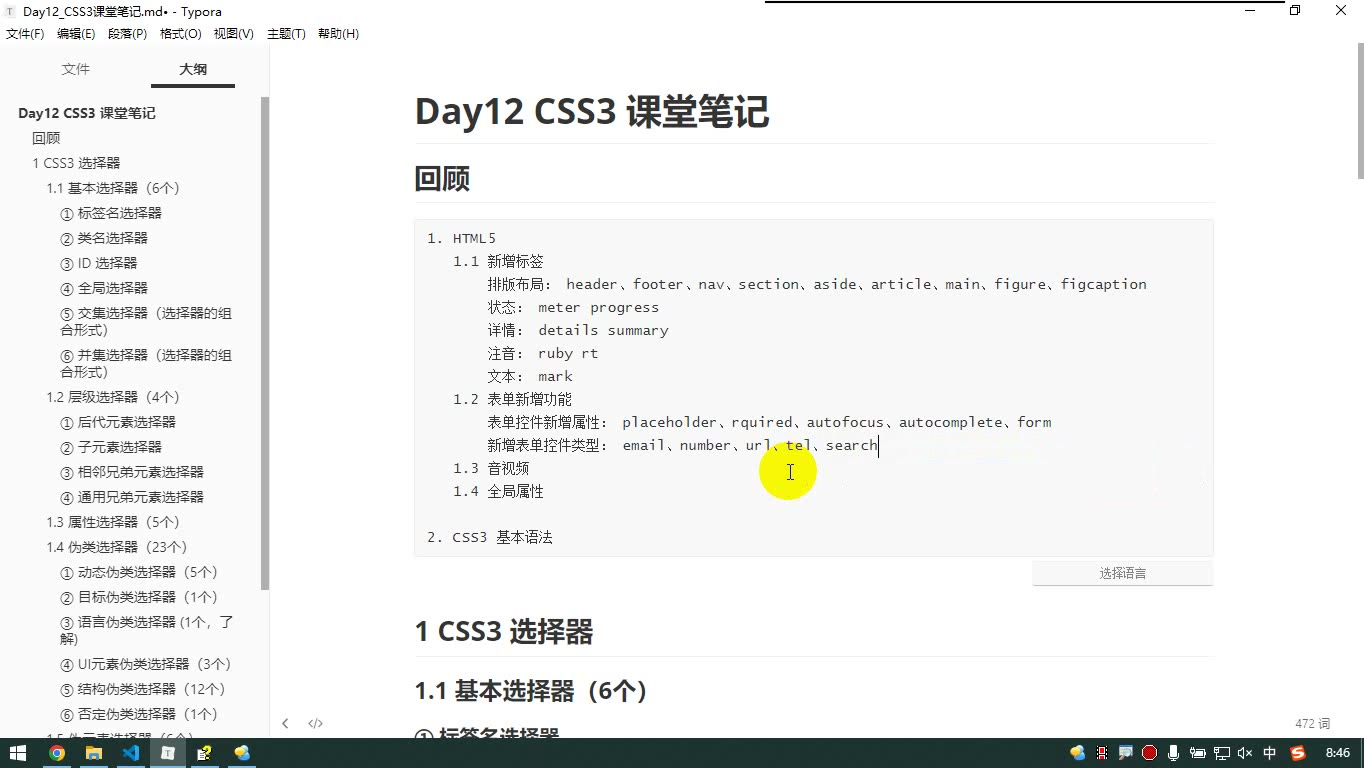This screenshot has width=1364, height=768.
Task: Go to ① 标签名选择器 outline entry
Action: 111,213
